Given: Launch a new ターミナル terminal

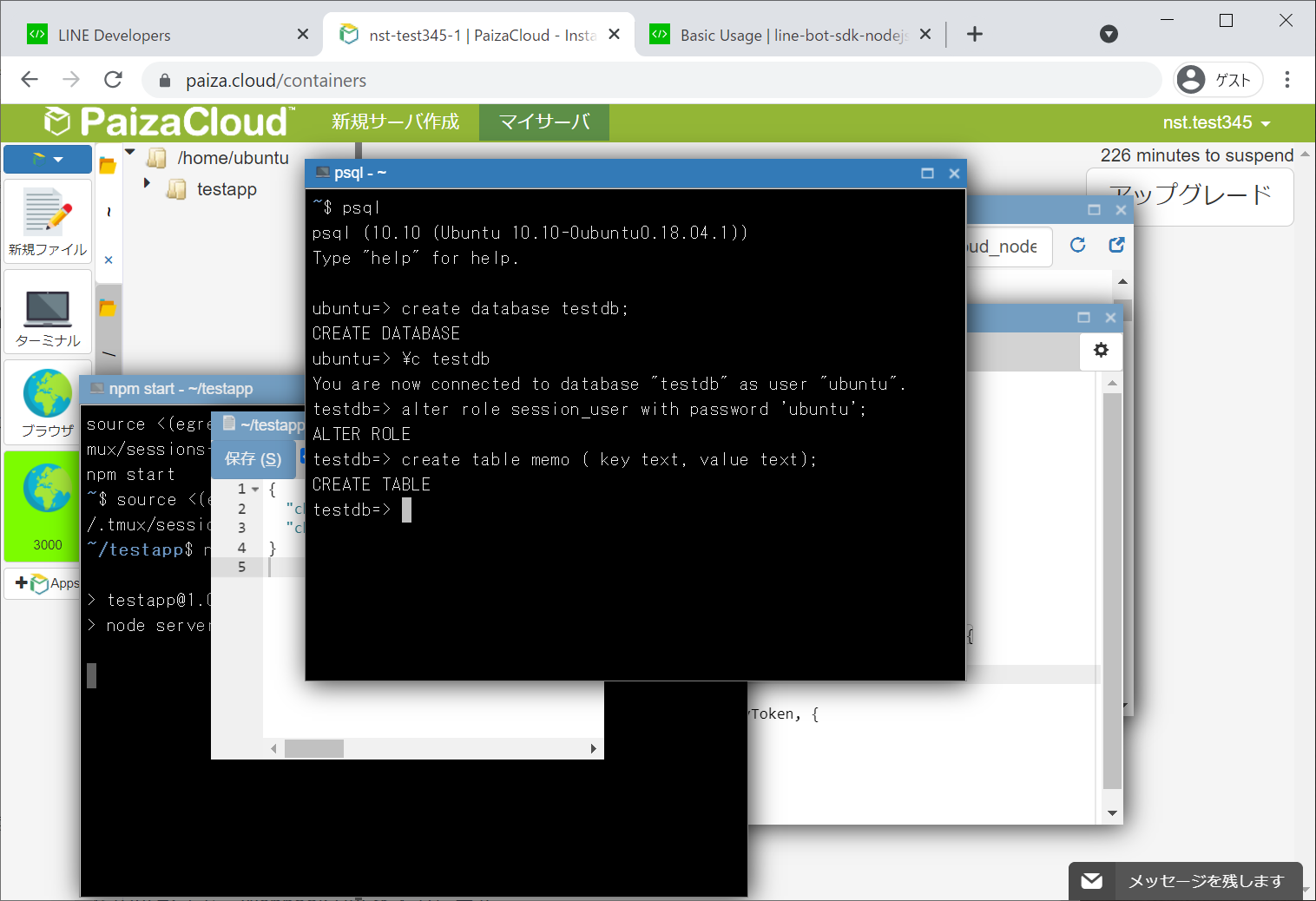Looking at the screenshot, I should pyautogui.click(x=48, y=312).
